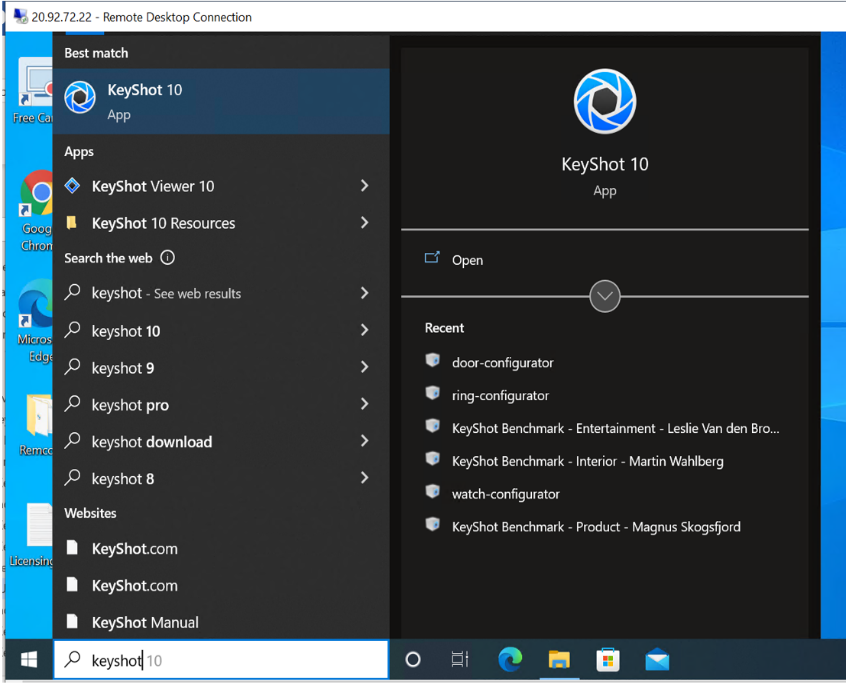Image resolution: width=846 pixels, height=685 pixels.
Task: Select KeyShot 10 Resources folder icon
Action: coord(72,223)
